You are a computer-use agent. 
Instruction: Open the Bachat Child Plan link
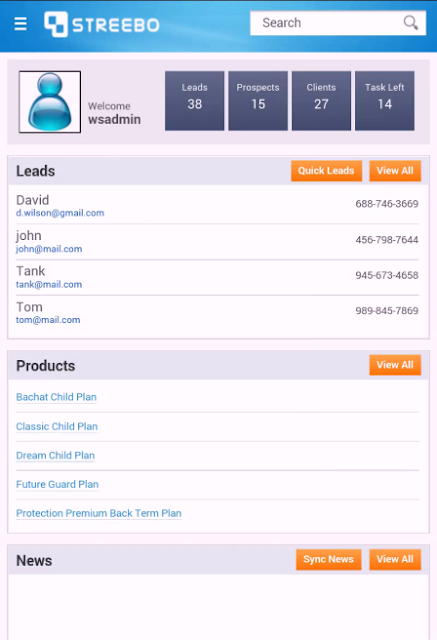tap(56, 397)
